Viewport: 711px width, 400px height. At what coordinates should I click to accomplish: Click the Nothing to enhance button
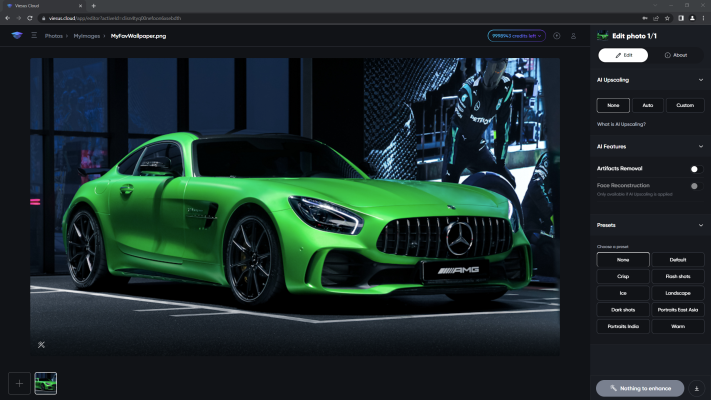pos(640,388)
